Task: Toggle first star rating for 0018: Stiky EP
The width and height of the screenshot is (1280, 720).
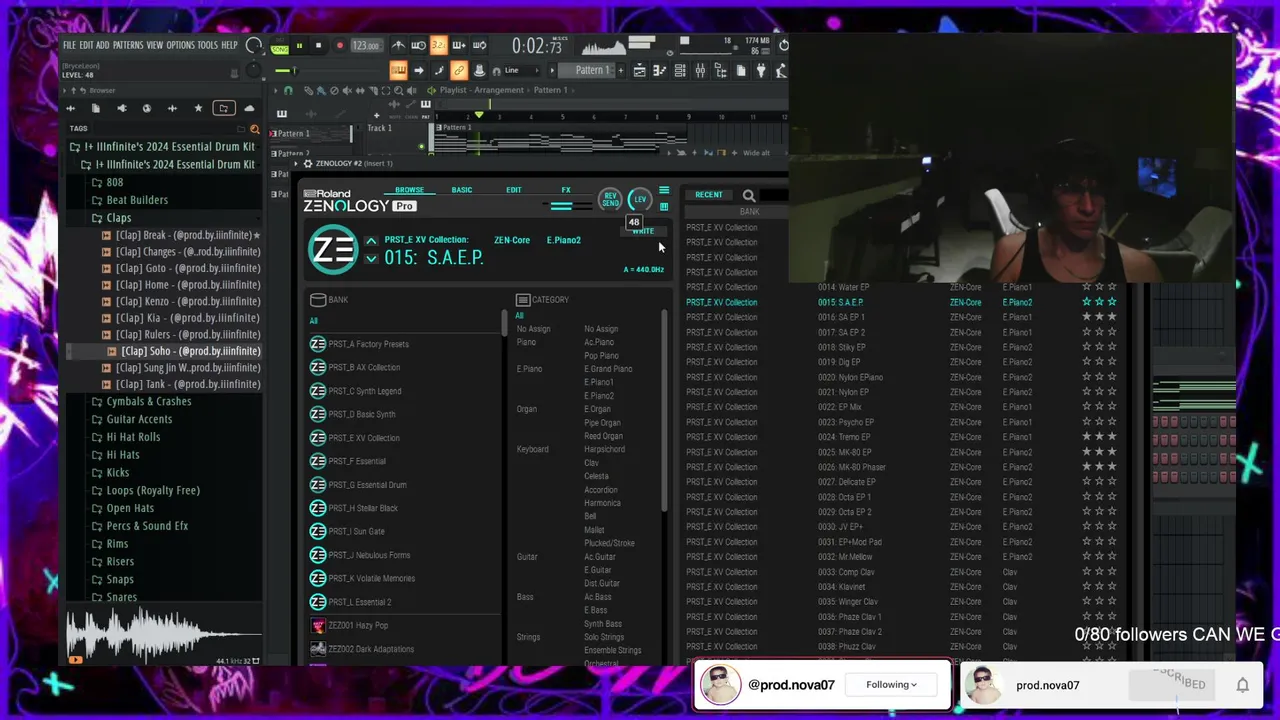Action: (1086, 347)
